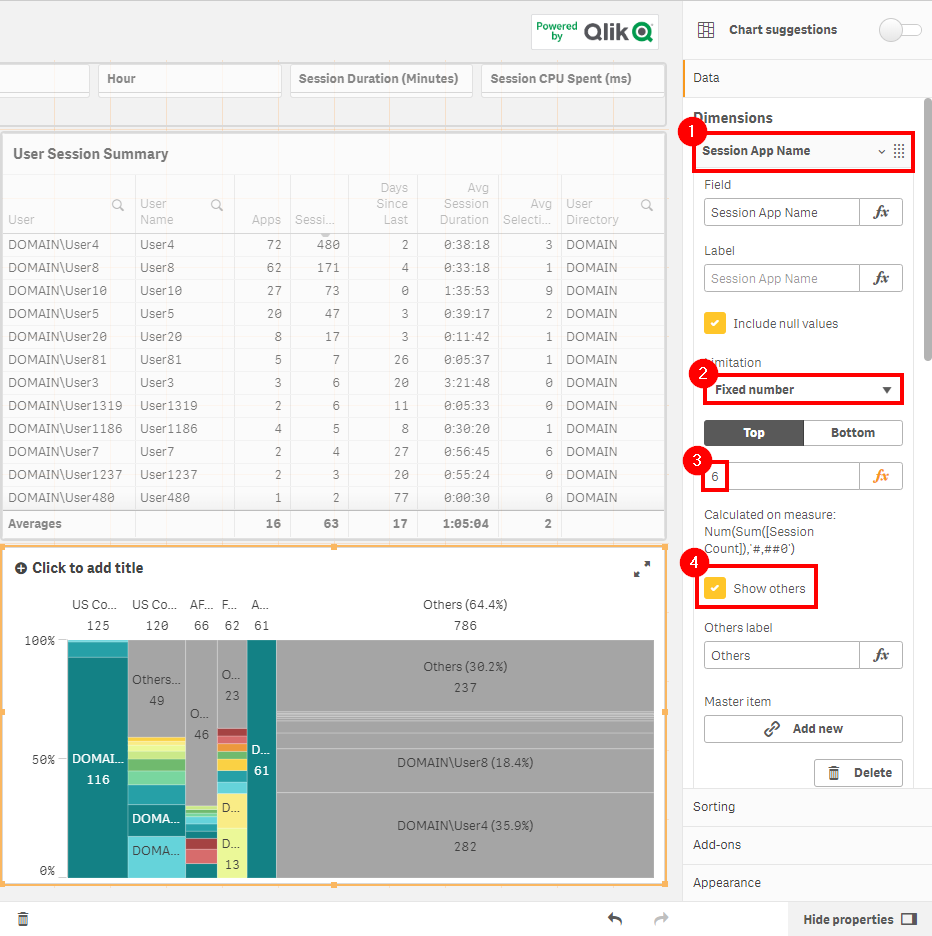Collapse the Session App Name dimension
Viewport: 932px width, 936px height.
[881, 151]
